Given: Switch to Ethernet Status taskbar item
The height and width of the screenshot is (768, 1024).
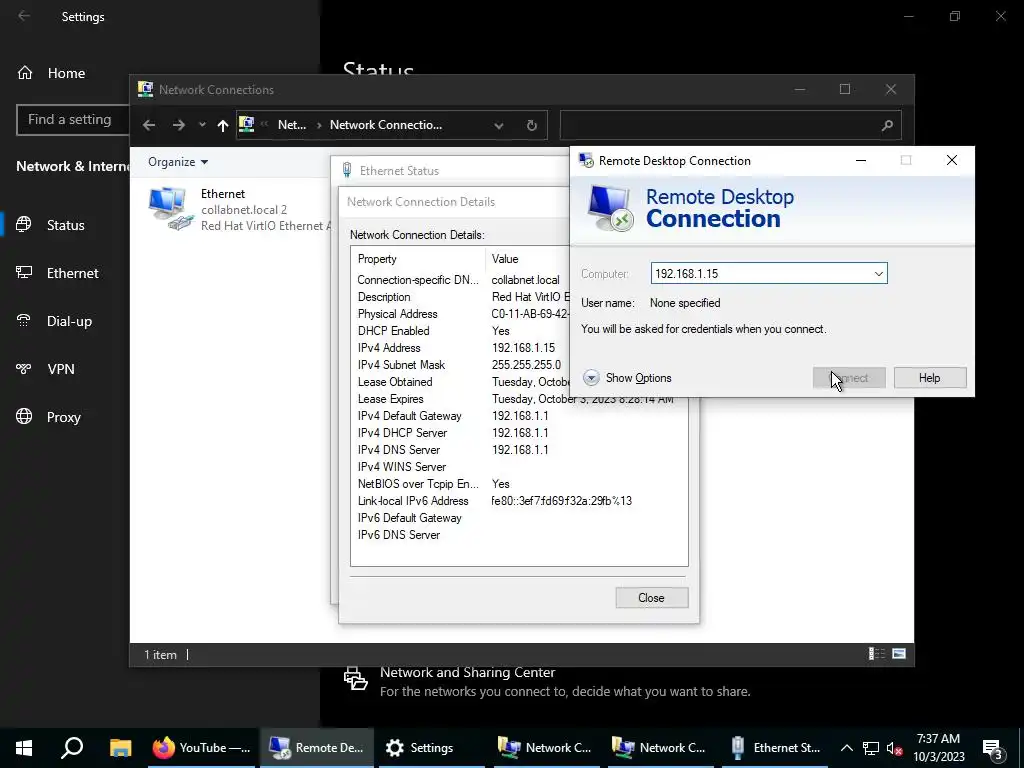Looking at the screenshot, I should click(x=775, y=748).
